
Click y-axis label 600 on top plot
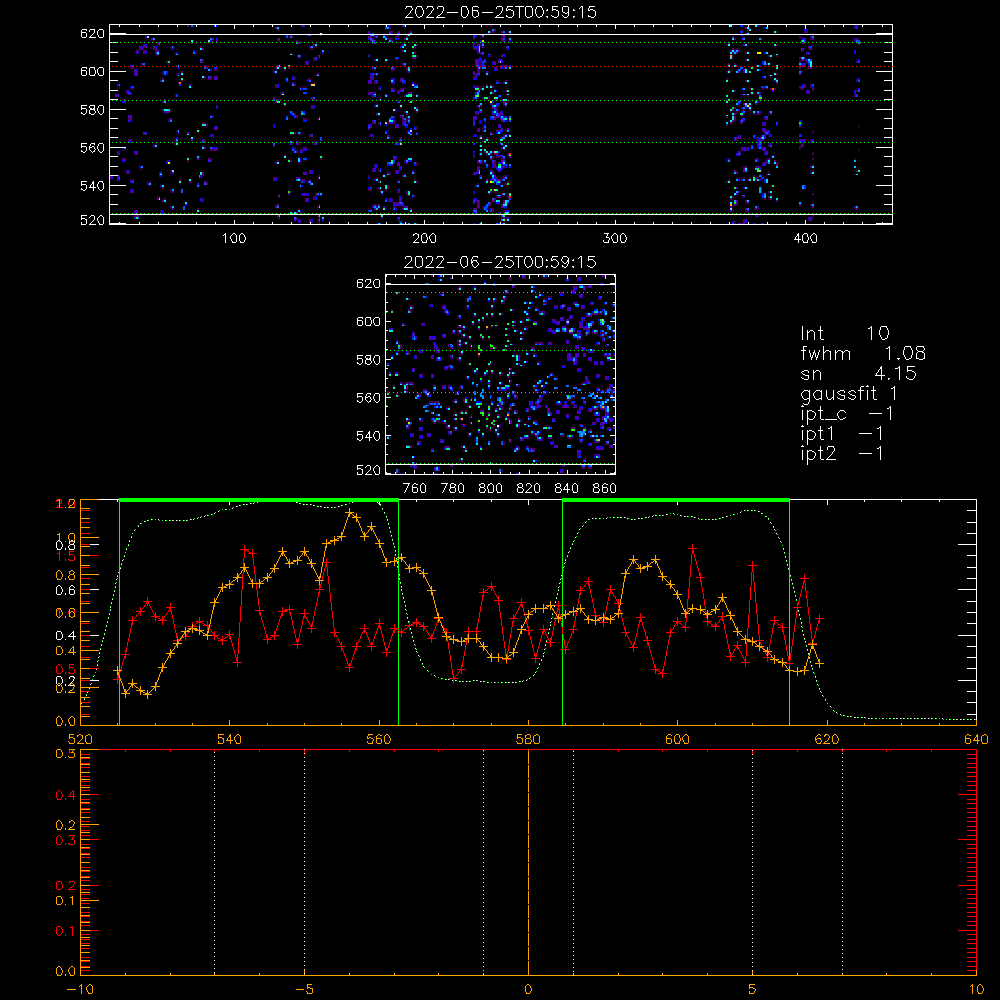tap(92, 71)
